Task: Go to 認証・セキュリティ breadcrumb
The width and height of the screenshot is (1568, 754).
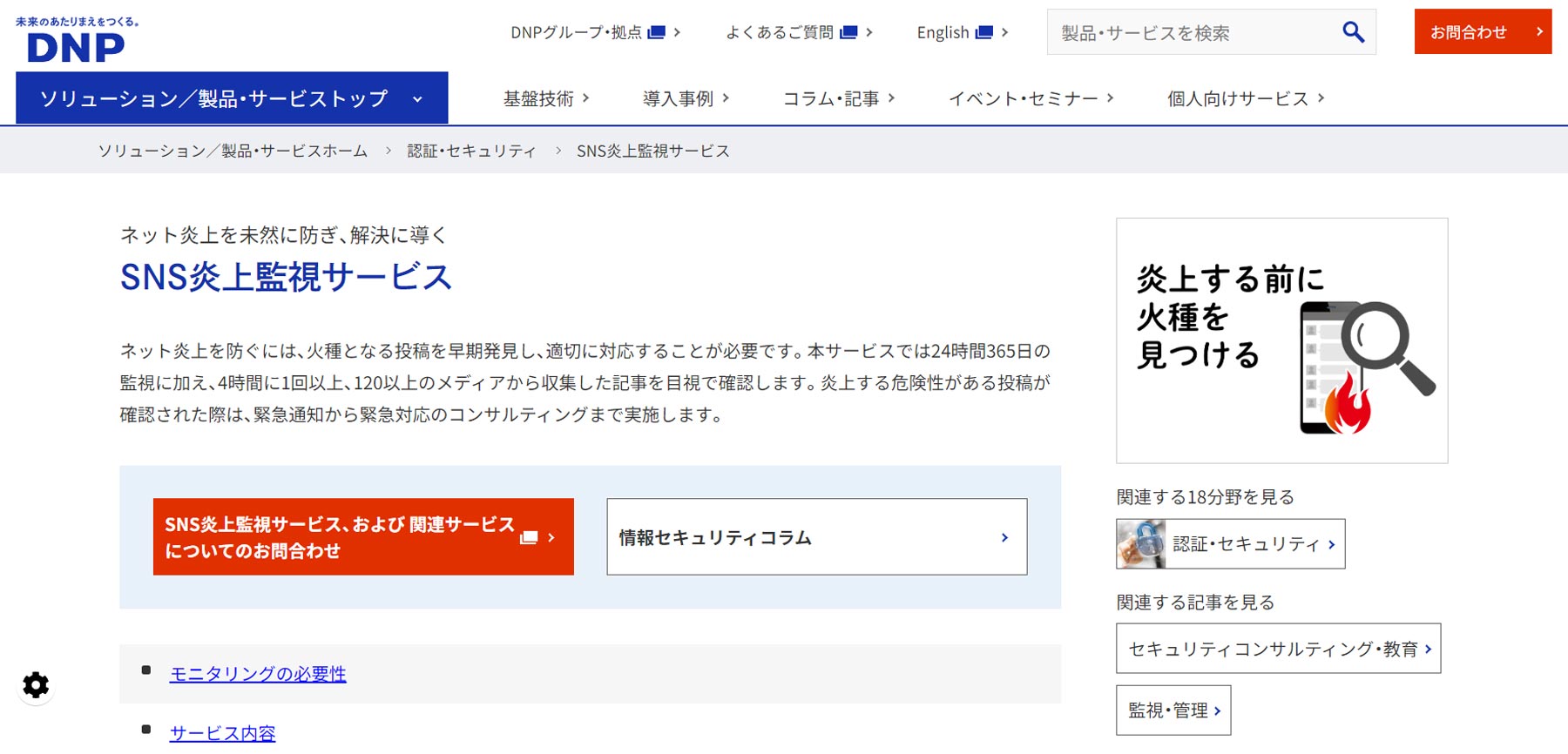Action: 471,151
